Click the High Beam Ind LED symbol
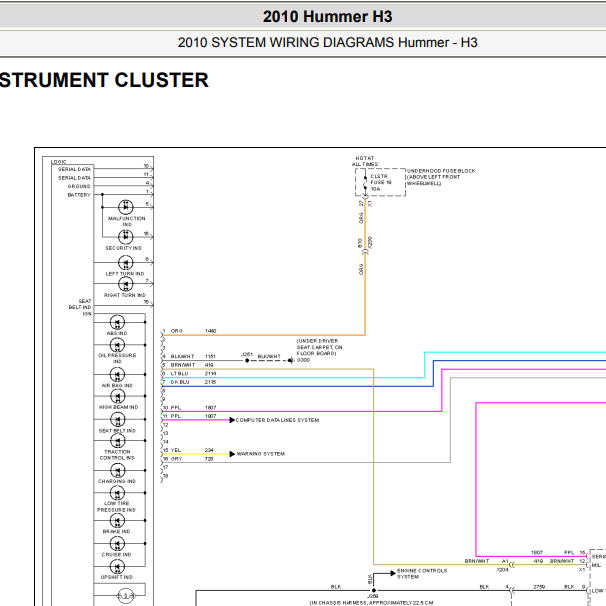The height and width of the screenshot is (606, 606). point(117,396)
